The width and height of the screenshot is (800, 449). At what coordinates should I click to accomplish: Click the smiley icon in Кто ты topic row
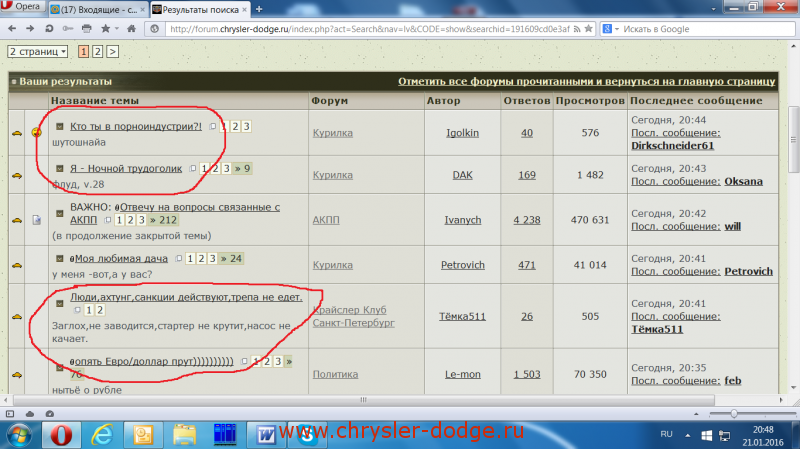point(36,133)
